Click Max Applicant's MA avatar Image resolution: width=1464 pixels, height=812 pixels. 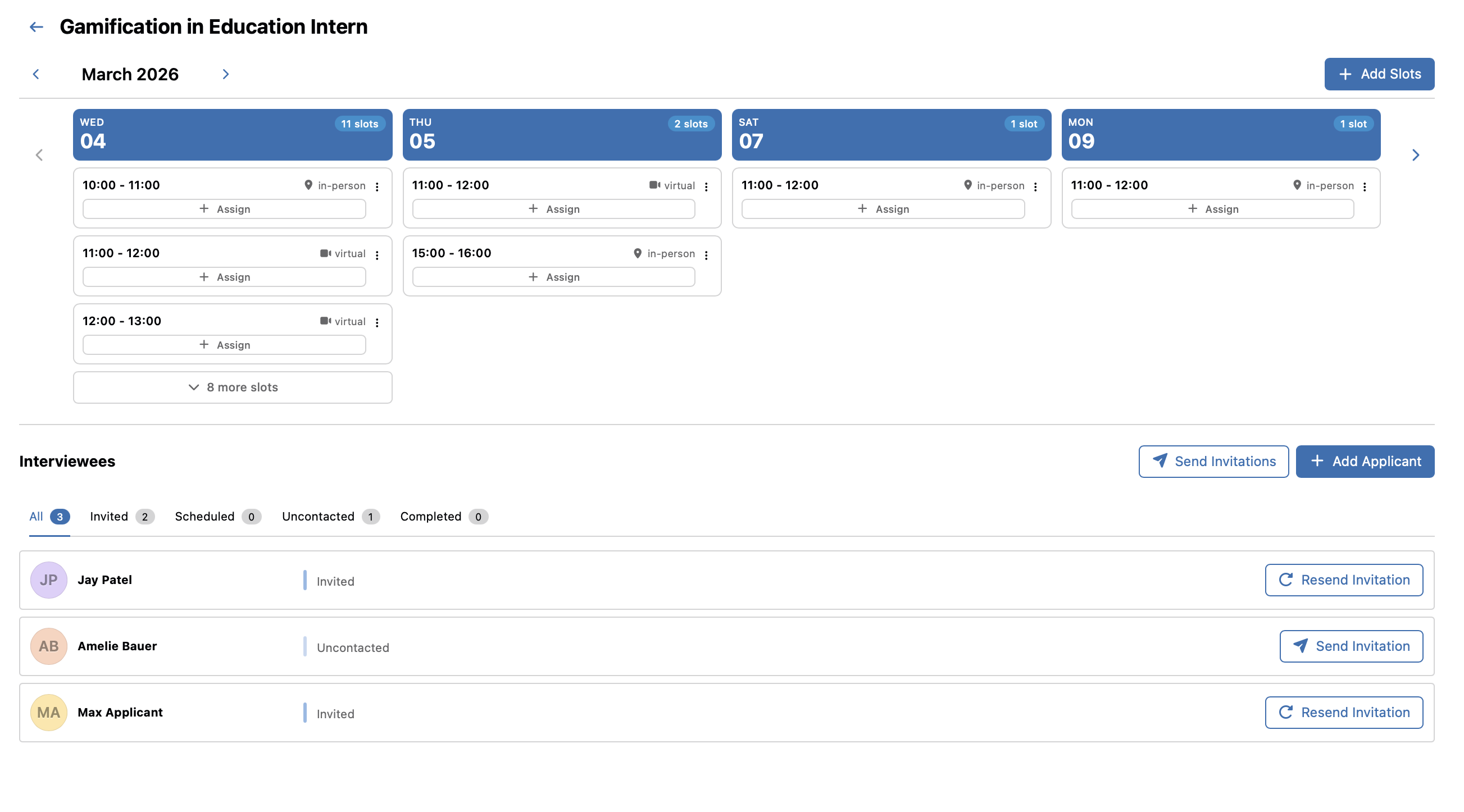pyautogui.click(x=48, y=713)
